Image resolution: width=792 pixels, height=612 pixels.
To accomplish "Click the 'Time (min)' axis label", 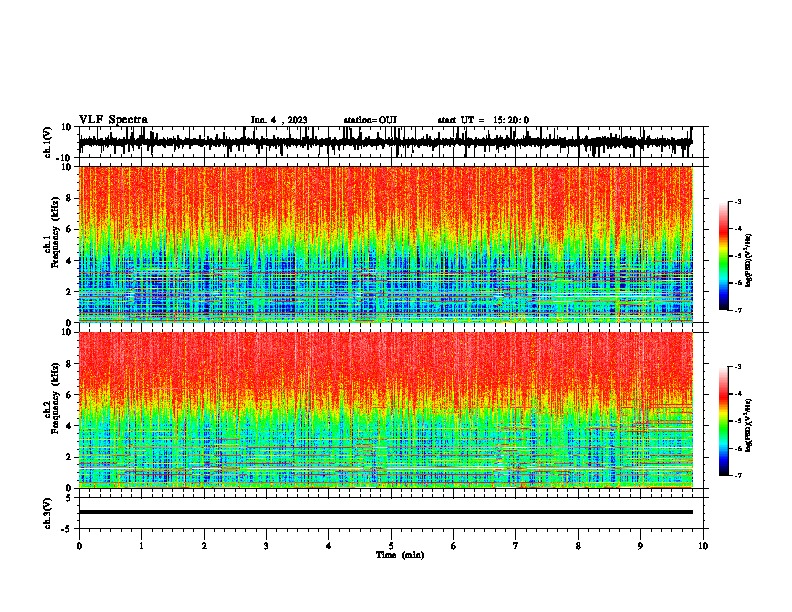I will (400, 555).
